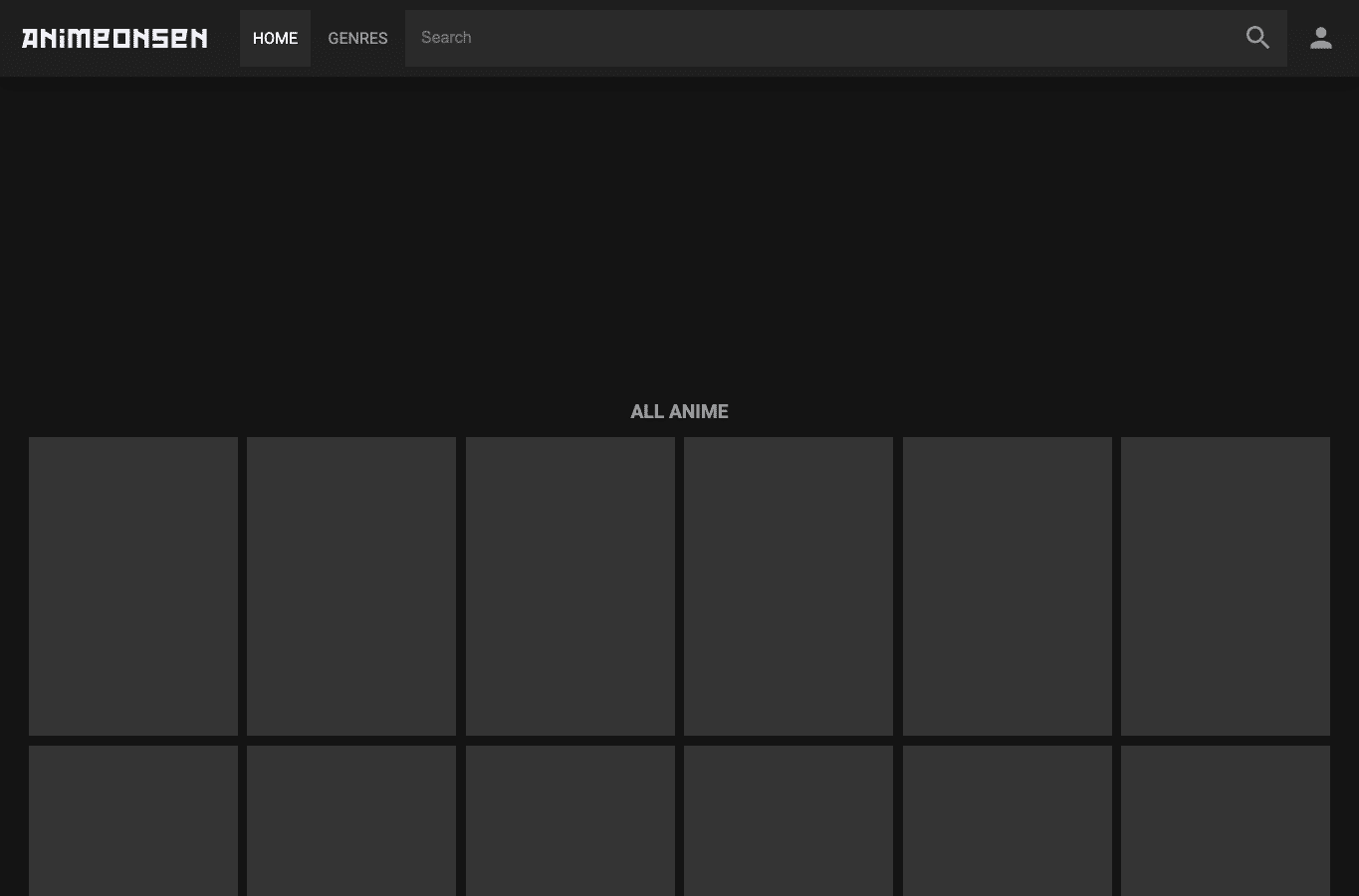Click the ALL ANIME heading

pos(679,411)
